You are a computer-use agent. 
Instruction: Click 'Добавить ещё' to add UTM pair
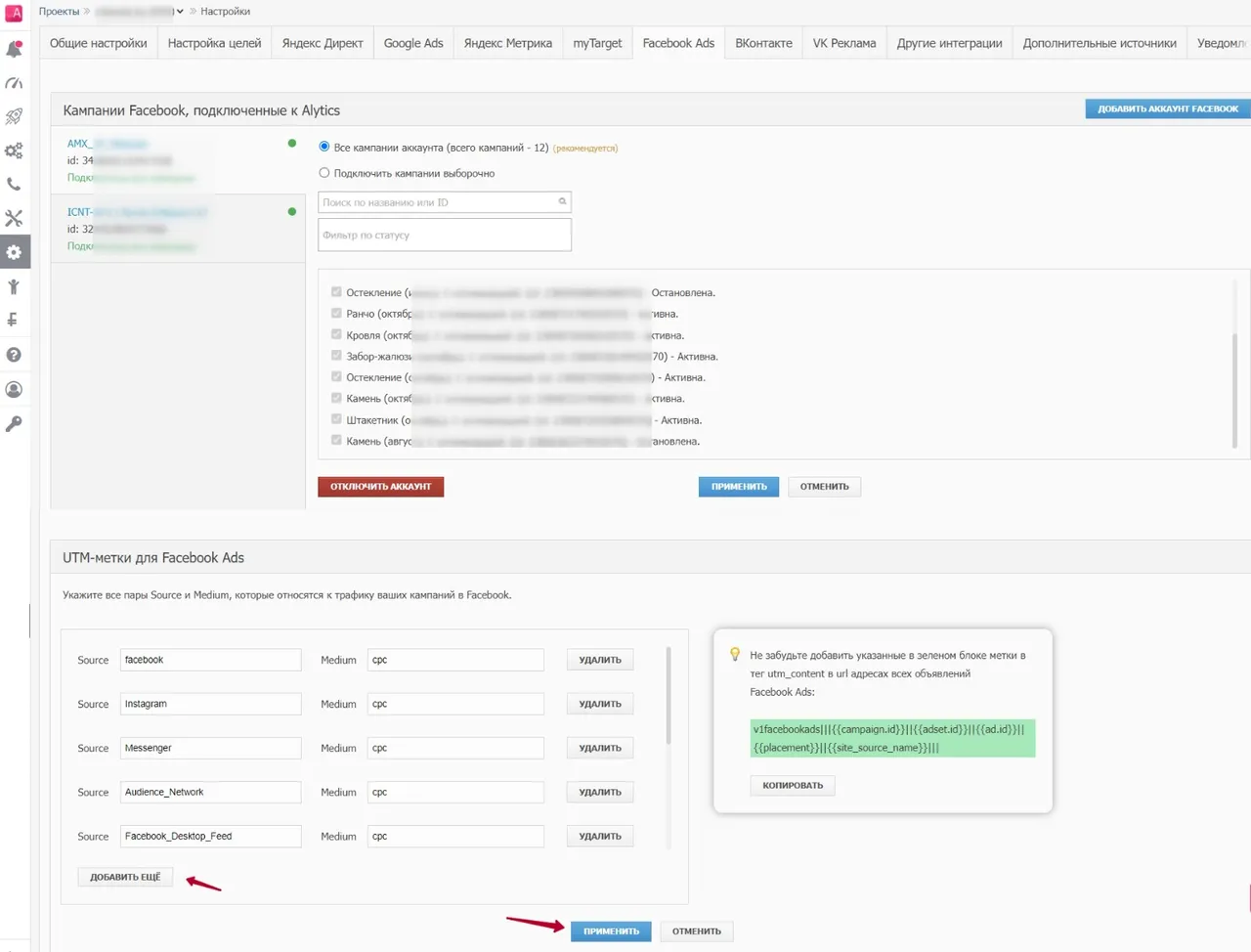coord(125,877)
